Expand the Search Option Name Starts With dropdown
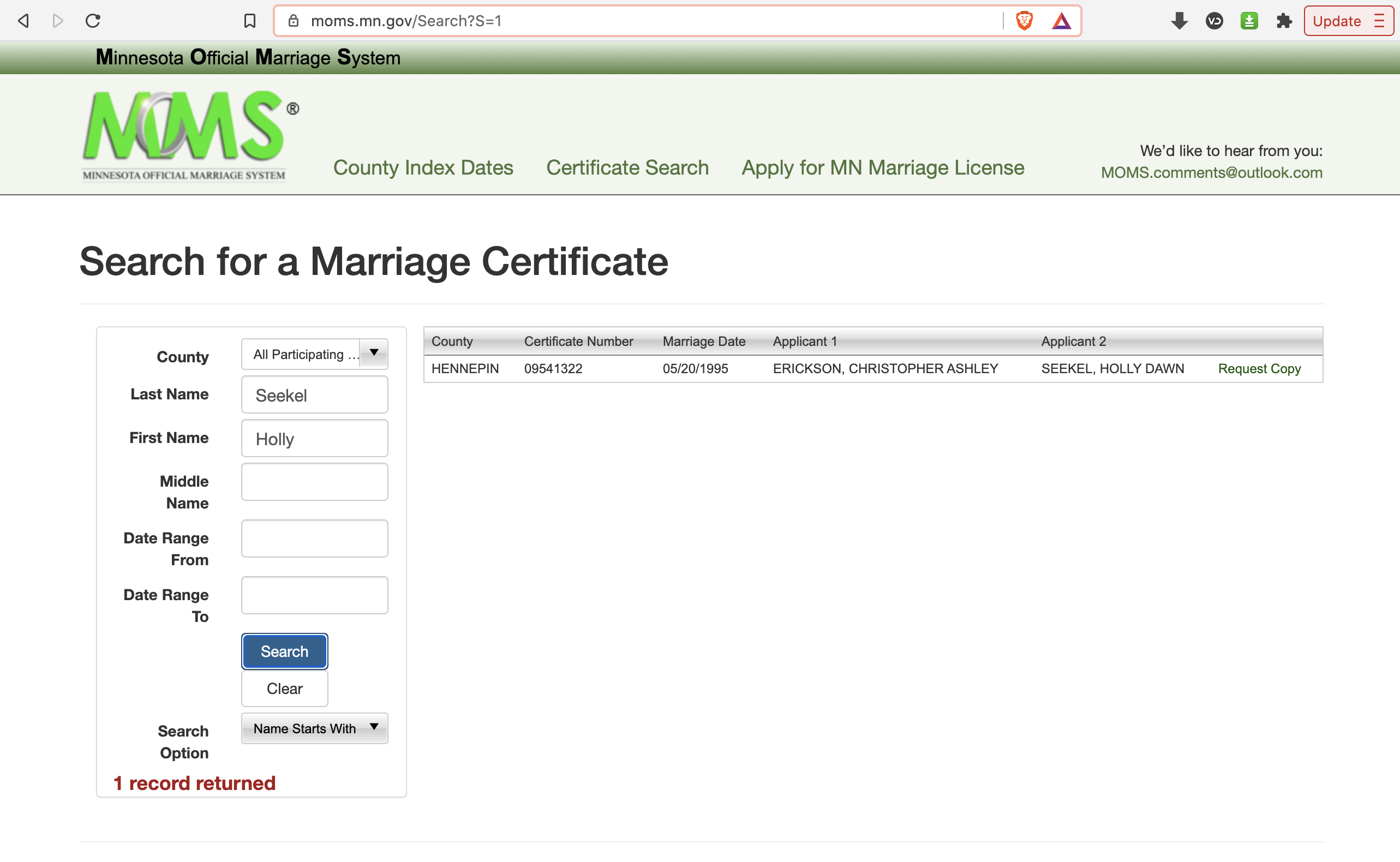The width and height of the screenshot is (1400, 862). tap(315, 728)
